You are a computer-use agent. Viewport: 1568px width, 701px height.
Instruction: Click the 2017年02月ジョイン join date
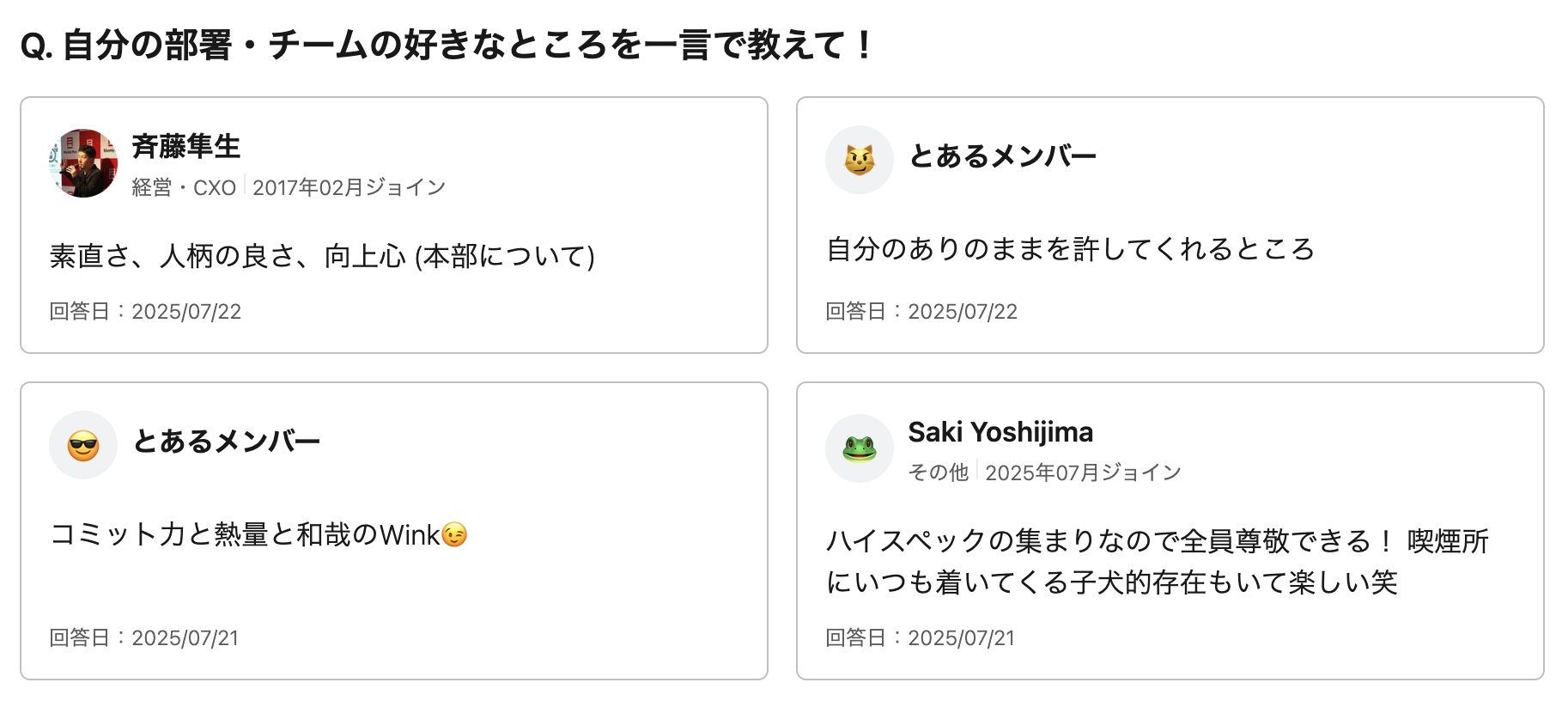coord(349,187)
